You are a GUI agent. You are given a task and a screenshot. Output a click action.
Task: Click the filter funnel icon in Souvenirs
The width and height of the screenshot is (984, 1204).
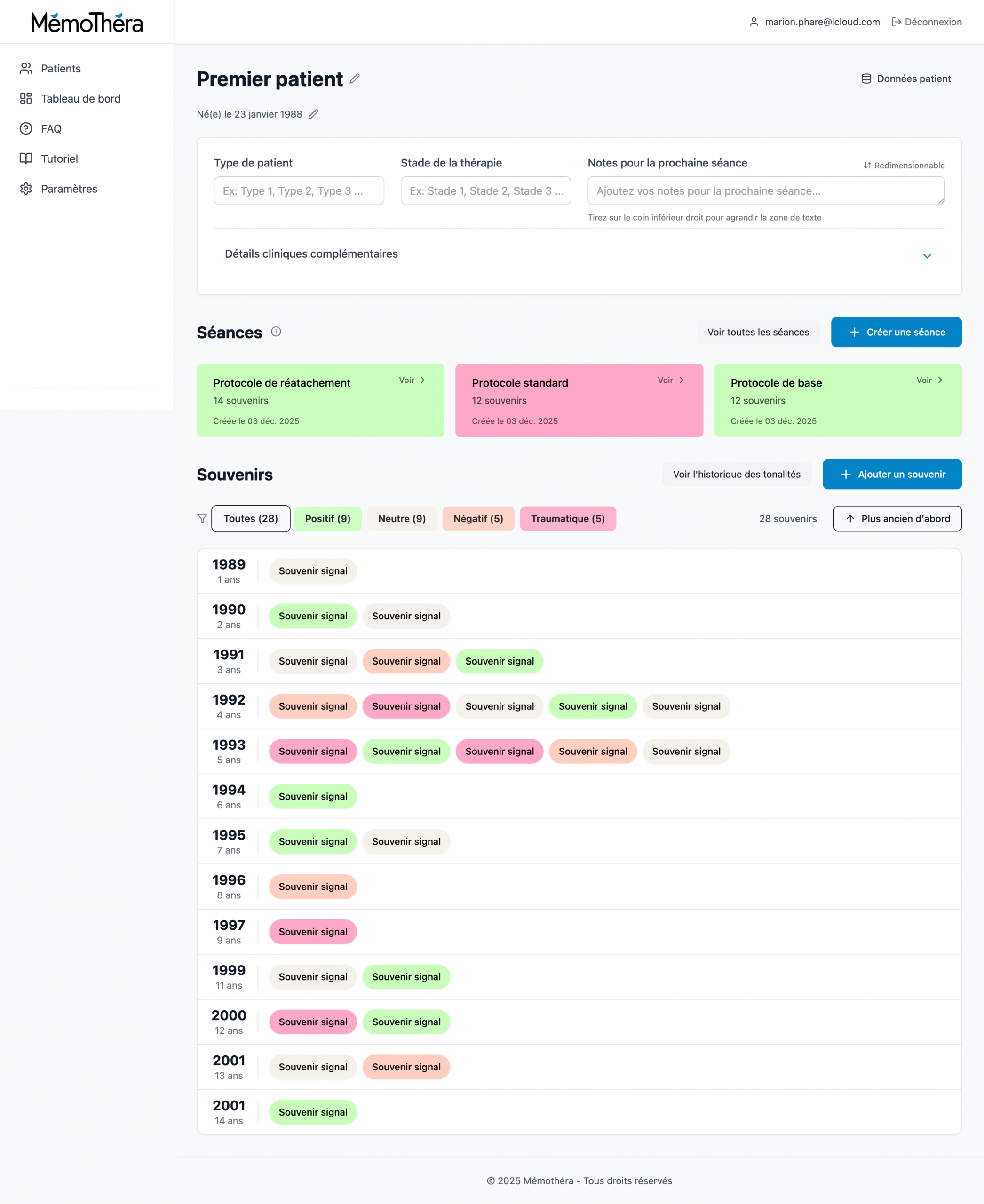coord(202,519)
